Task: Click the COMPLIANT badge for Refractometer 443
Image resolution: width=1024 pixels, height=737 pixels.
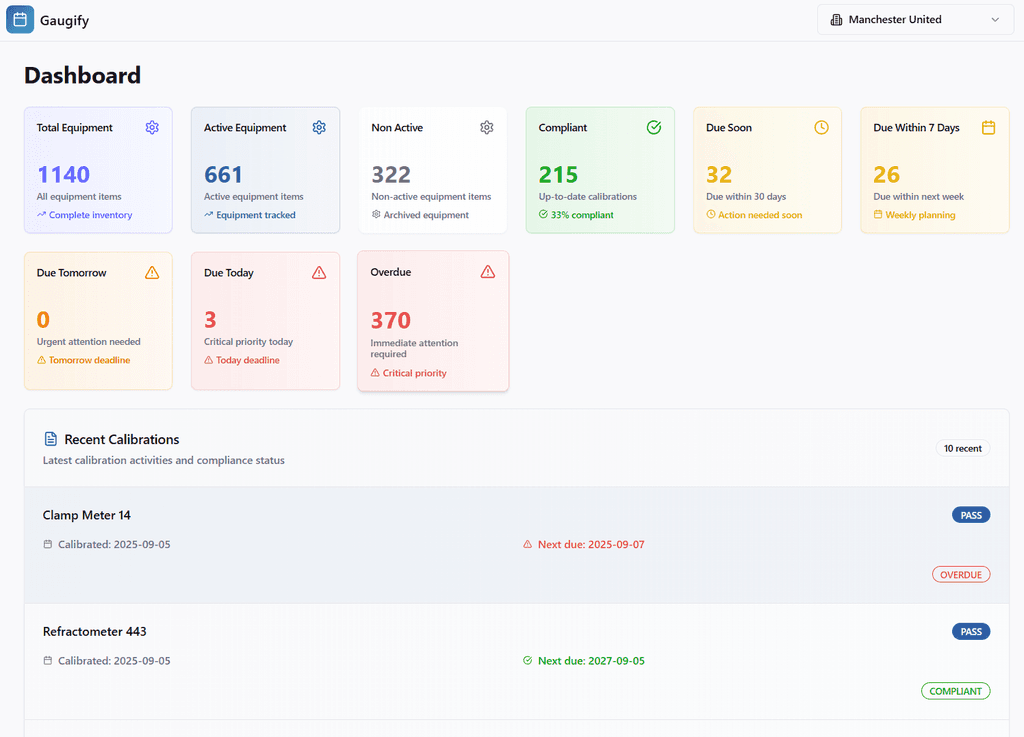Action: (x=956, y=691)
